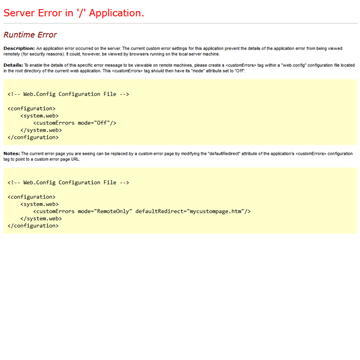
Task: Click the </system.web> tag in second code block
Action: [x=41, y=219]
